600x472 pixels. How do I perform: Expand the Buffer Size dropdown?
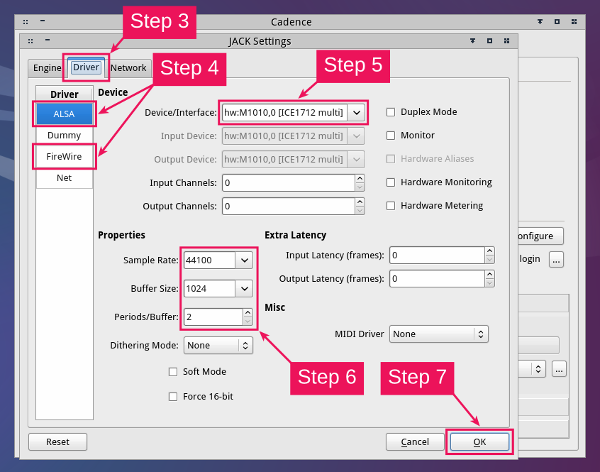coord(244,289)
